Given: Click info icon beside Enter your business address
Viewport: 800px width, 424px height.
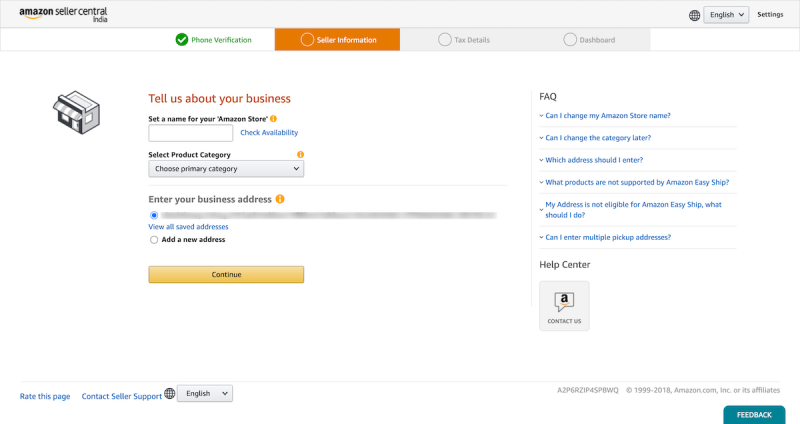Looking at the screenshot, I should tap(280, 199).
